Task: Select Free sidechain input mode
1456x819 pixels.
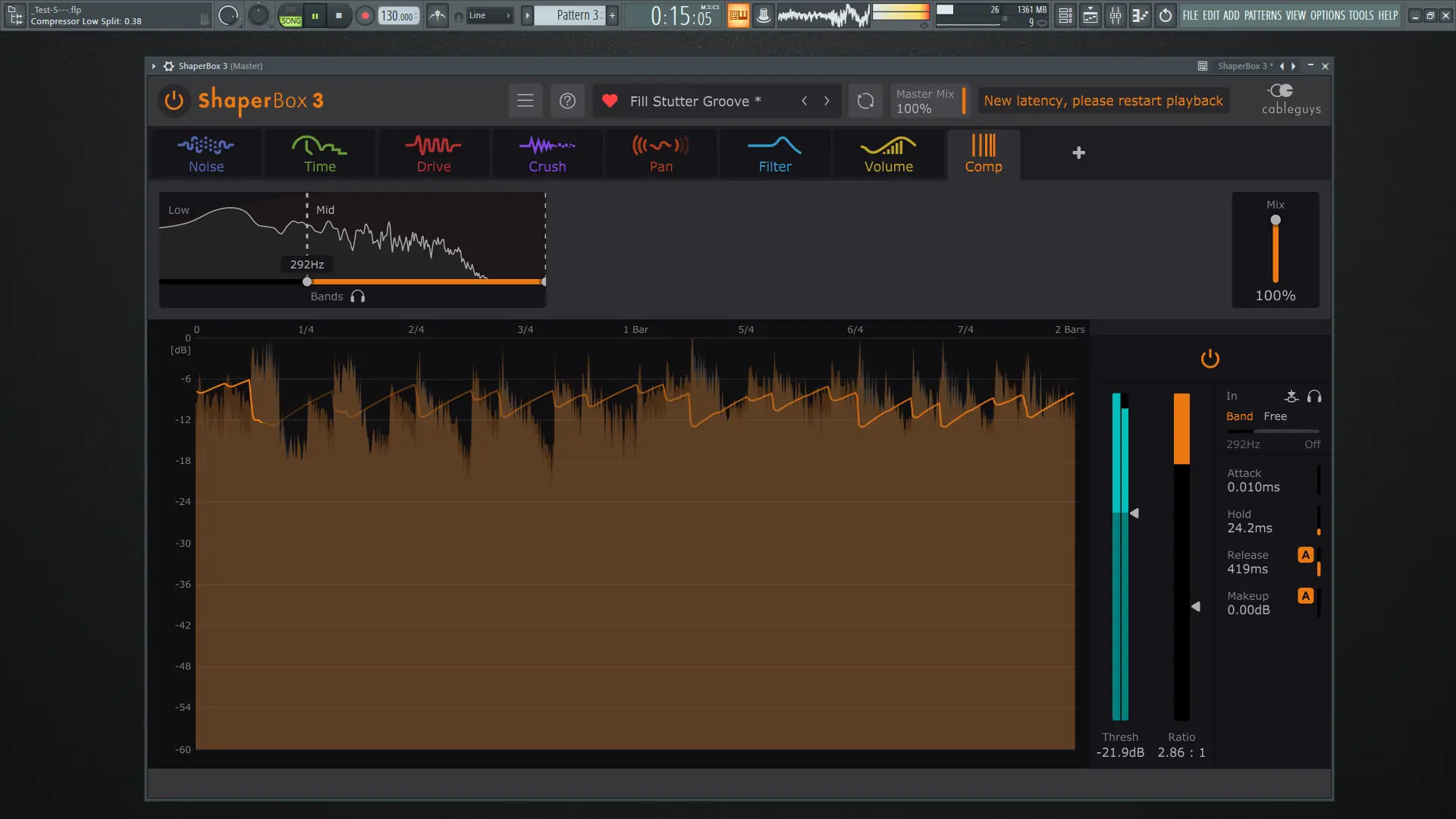Action: 1275,416
